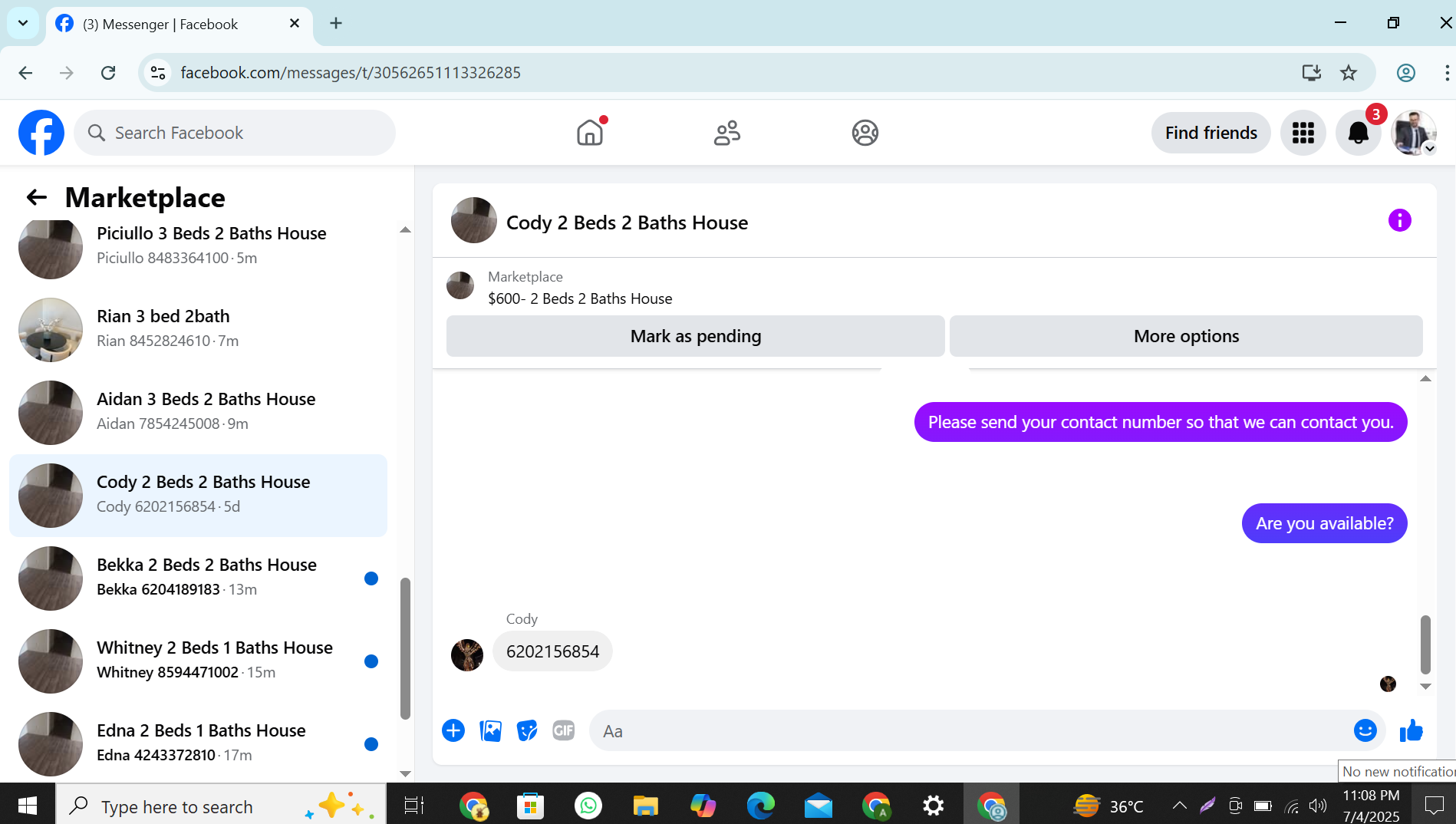Click the Find friends button

coord(1211,133)
